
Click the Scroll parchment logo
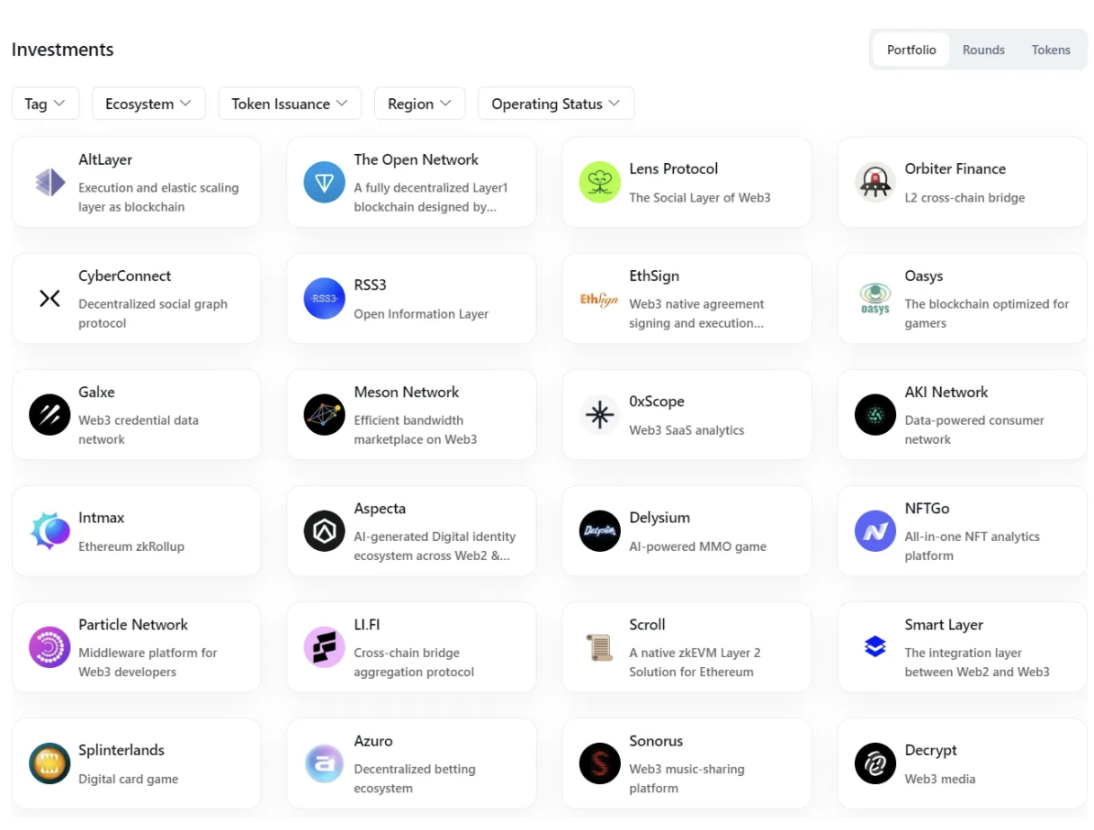pos(599,647)
